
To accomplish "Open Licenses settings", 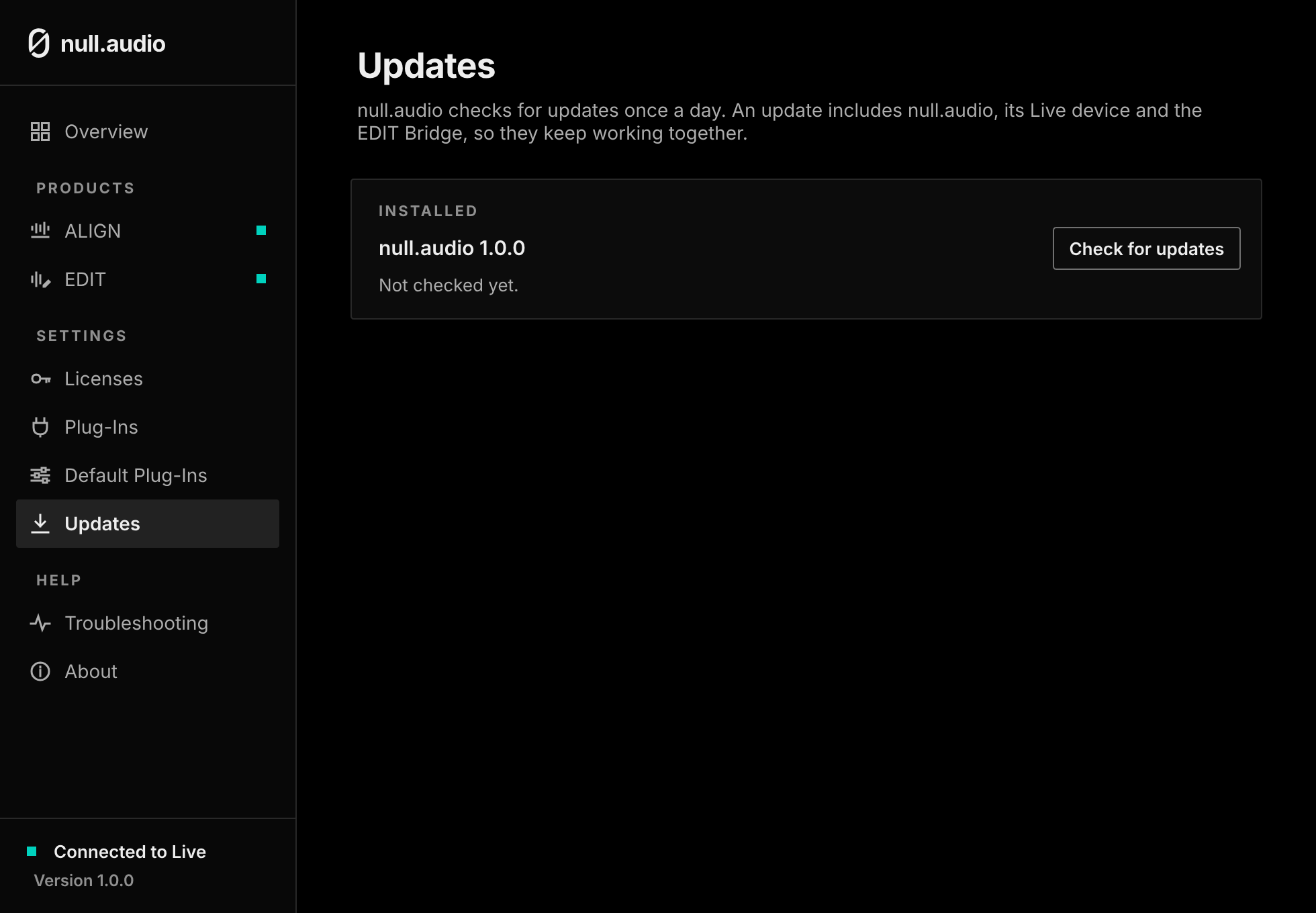I will 148,379.
